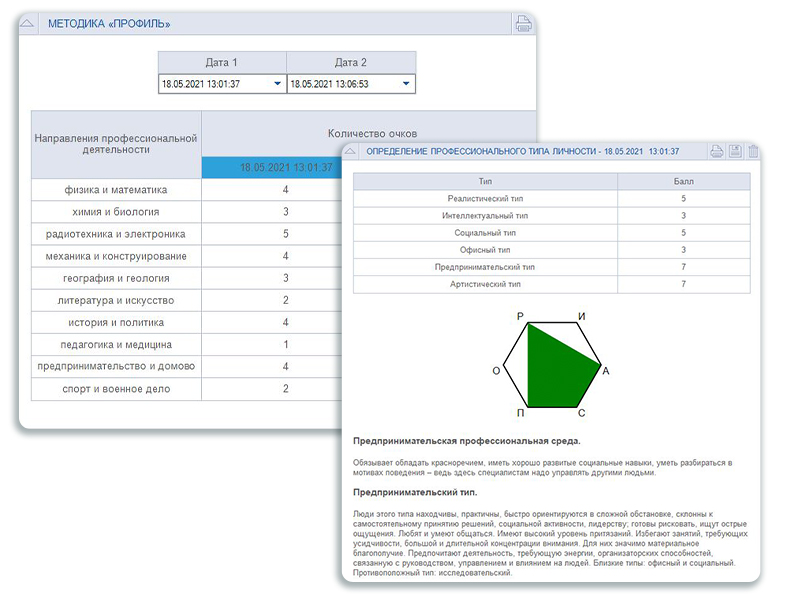Collapse the personality type panel

pos(352,151)
